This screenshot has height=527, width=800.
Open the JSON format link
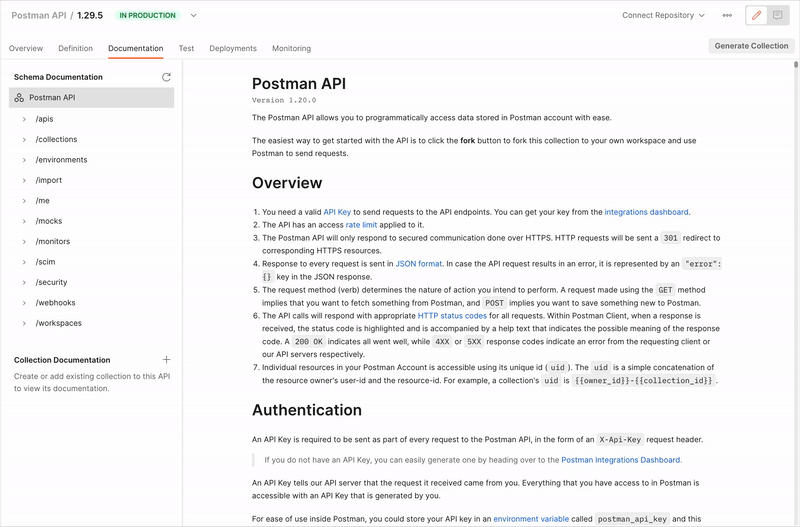(419, 264)
